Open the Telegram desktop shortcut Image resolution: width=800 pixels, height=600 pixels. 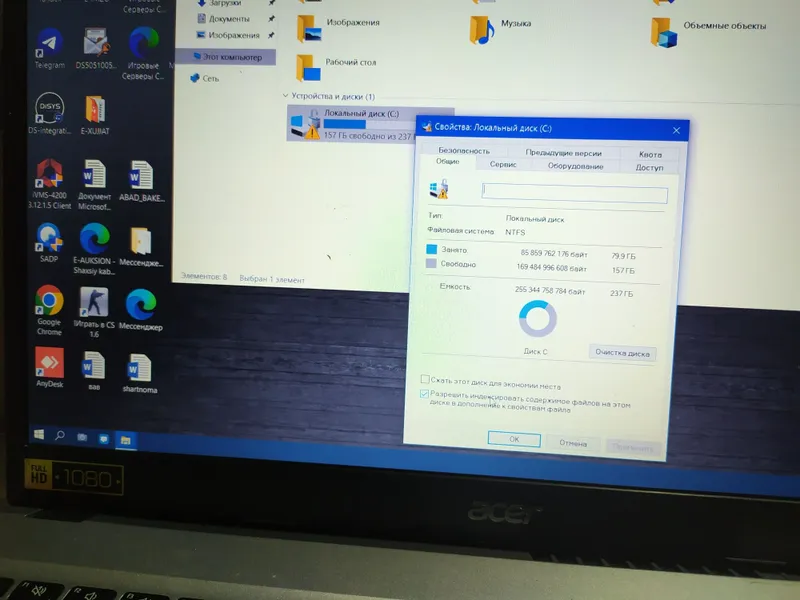pos(49,48)
